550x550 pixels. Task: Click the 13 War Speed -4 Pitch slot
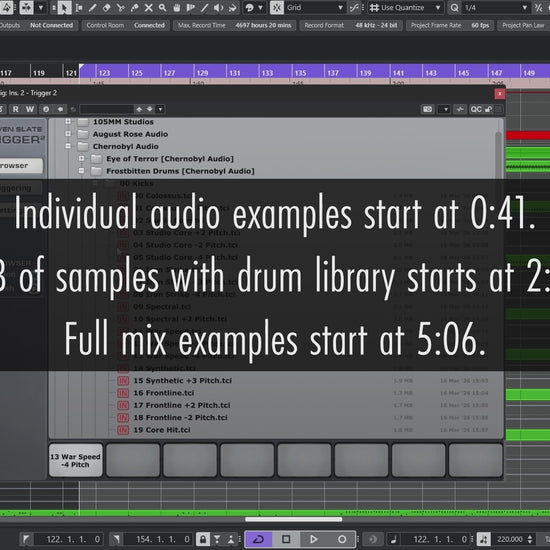75,460
